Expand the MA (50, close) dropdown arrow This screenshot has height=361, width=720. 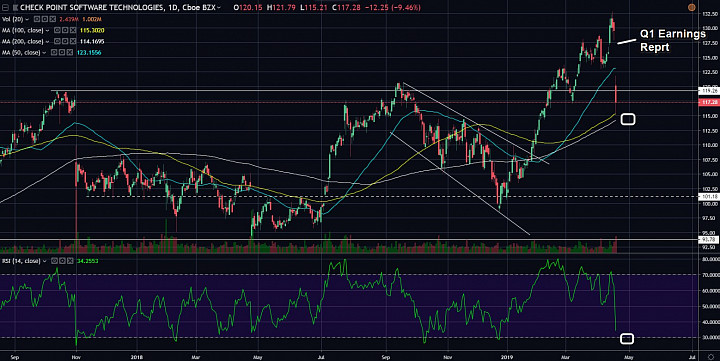coord(44,52)
